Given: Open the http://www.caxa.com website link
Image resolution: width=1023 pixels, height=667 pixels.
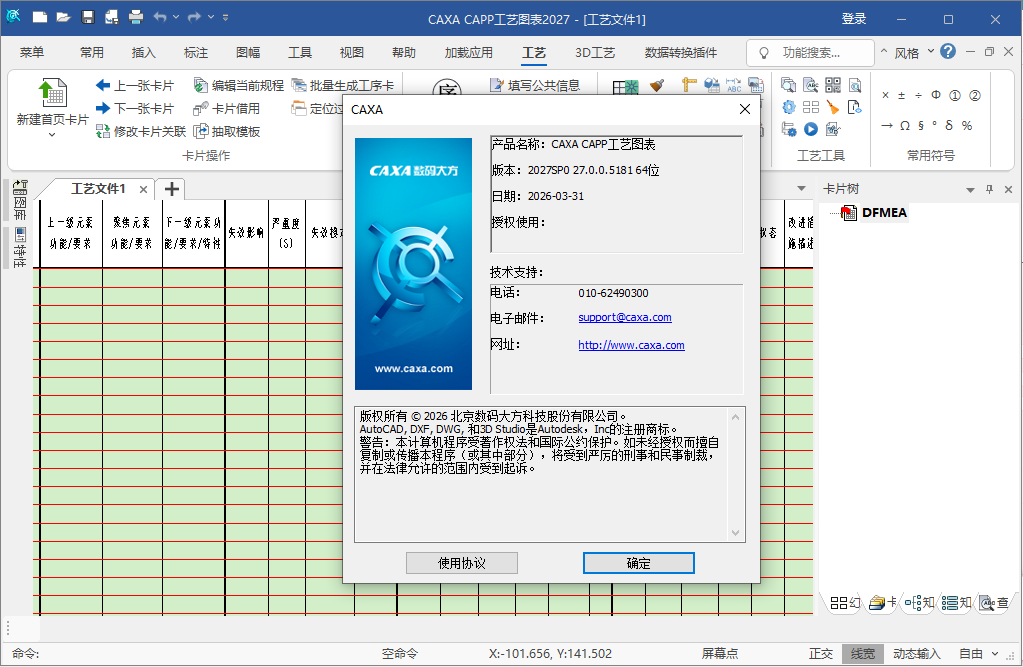Looking at the screenshot, I should pyautogui.click(x=632, y=345).
